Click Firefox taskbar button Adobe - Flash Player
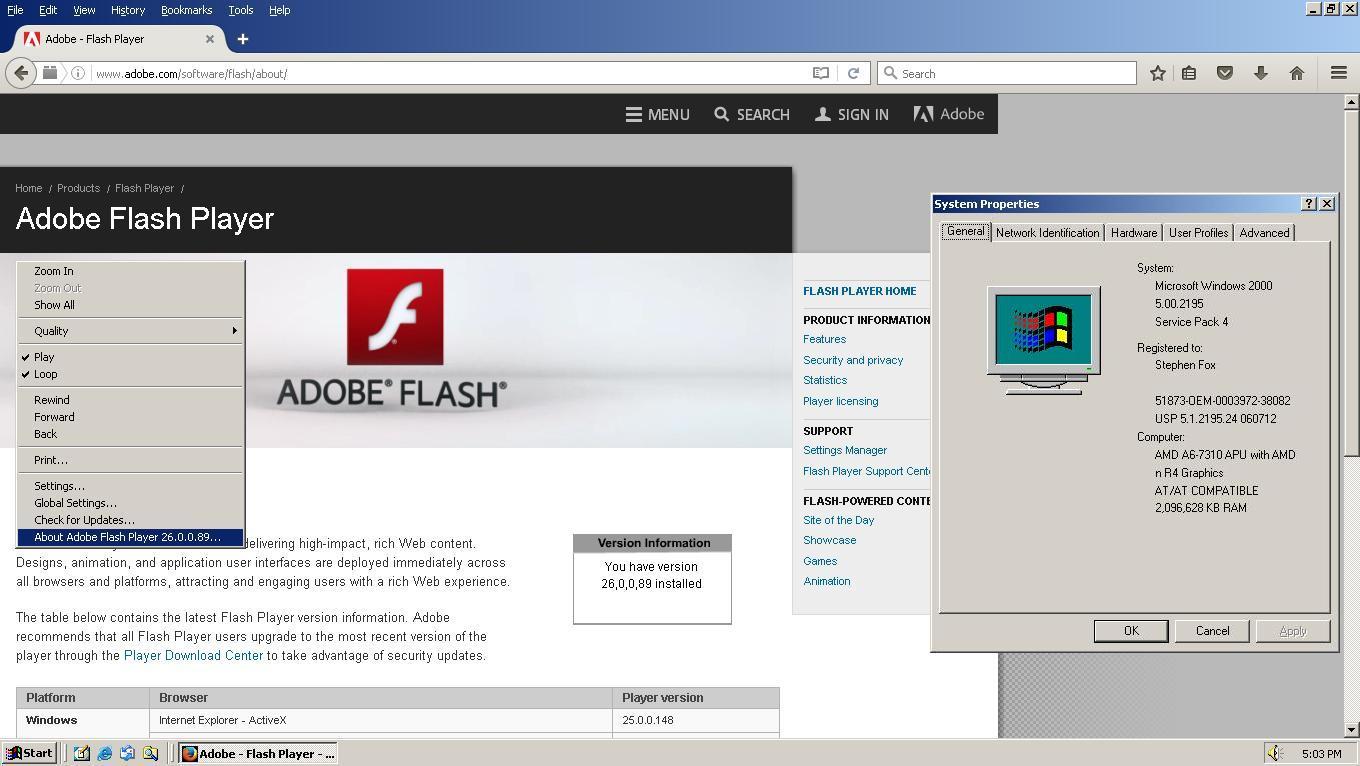The height and width of the screenshot is (766, 1360). [258, 753]
